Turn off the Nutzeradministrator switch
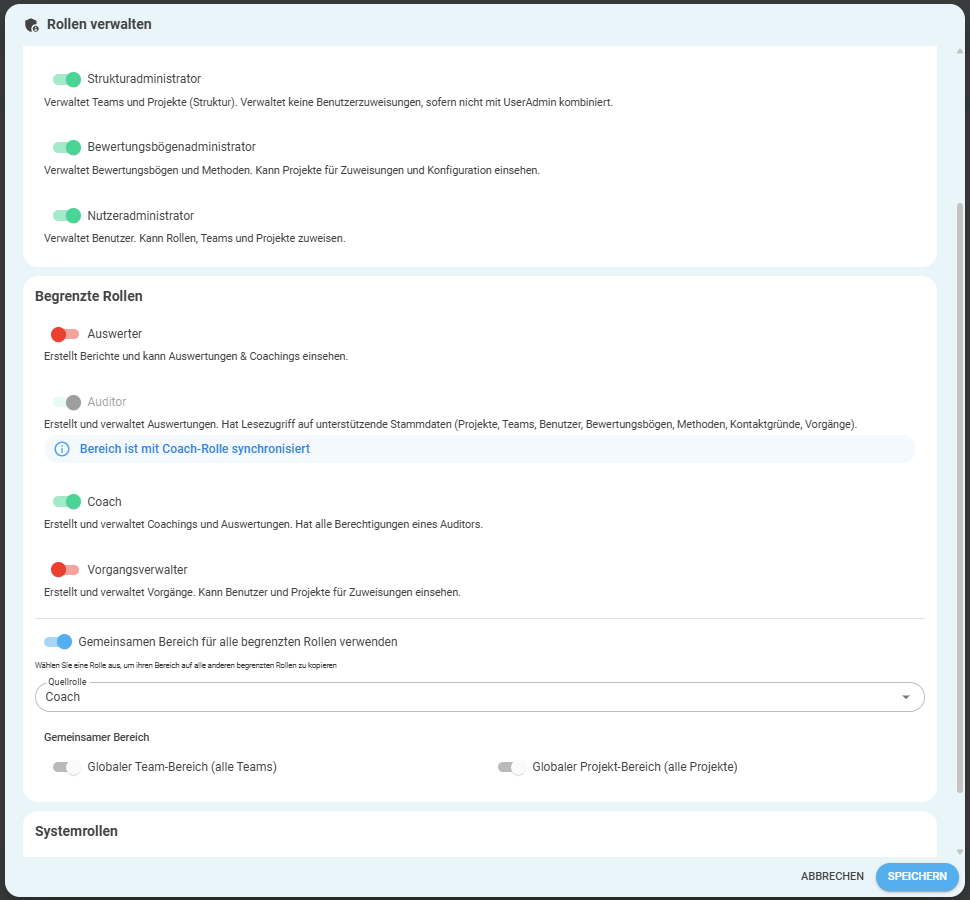 tap(67, 215)
